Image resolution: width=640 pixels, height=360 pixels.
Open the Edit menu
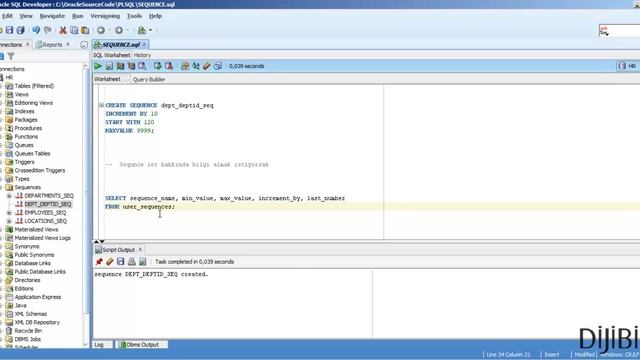click(x=7, y=16)
